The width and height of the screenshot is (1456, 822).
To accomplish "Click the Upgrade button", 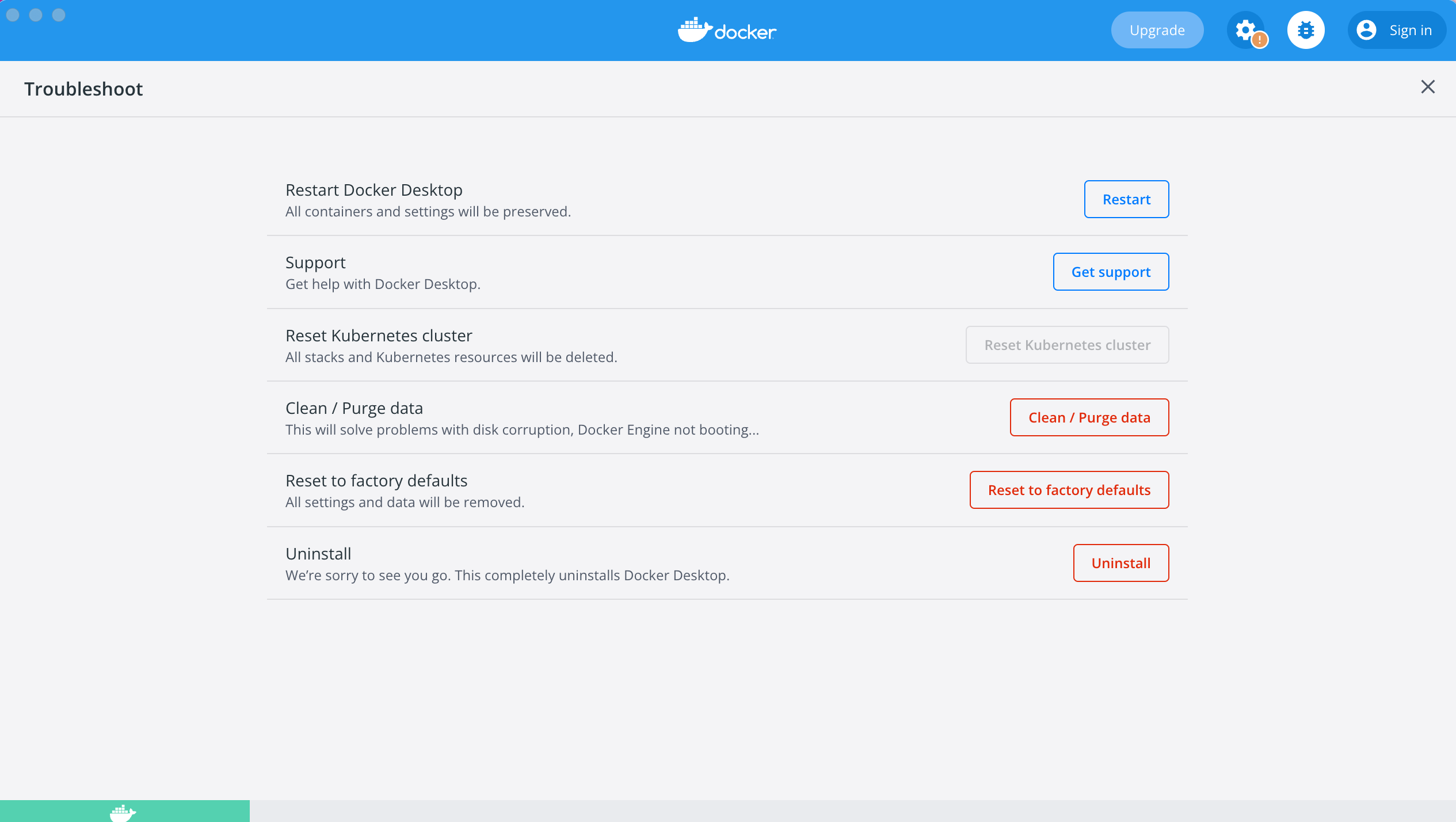I will point(1157,30).
